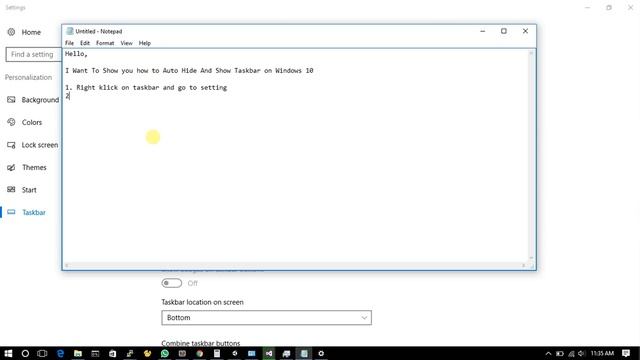This screenshot has height=360, width=640.
Task: Select Taskbar in Settings sidebar
Action: point(26,212)
